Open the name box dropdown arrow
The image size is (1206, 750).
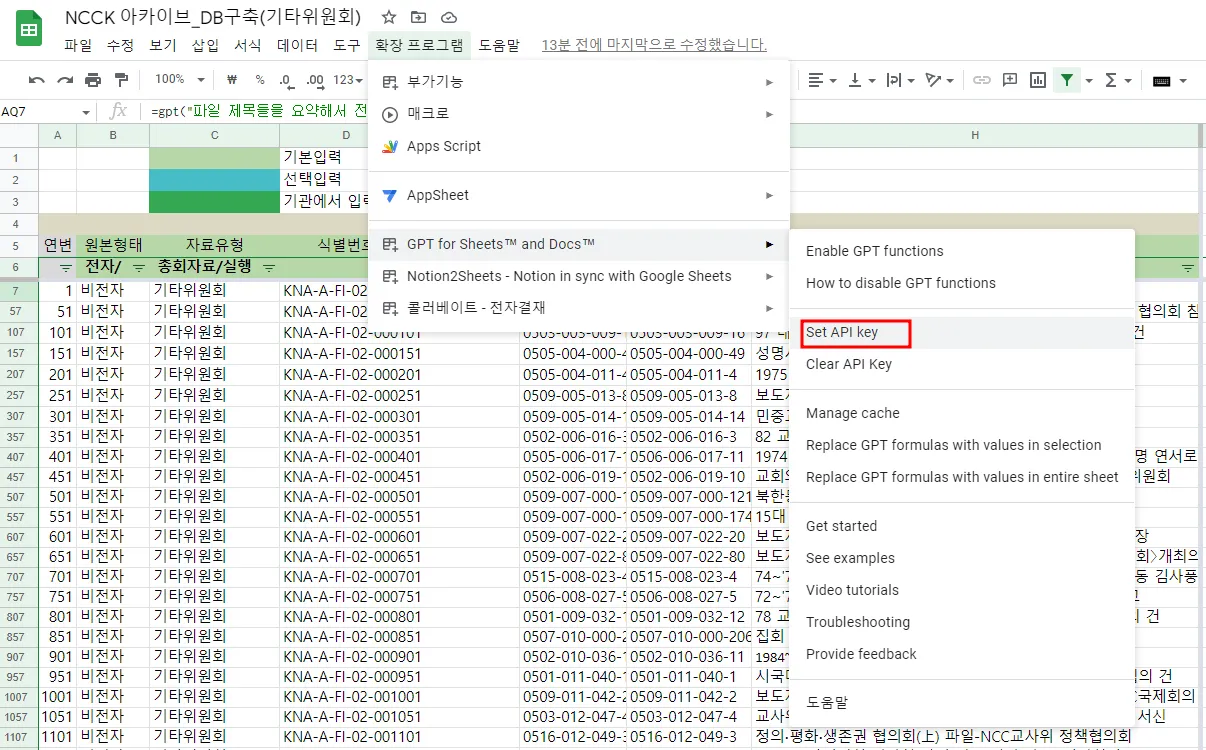point(86,112)
